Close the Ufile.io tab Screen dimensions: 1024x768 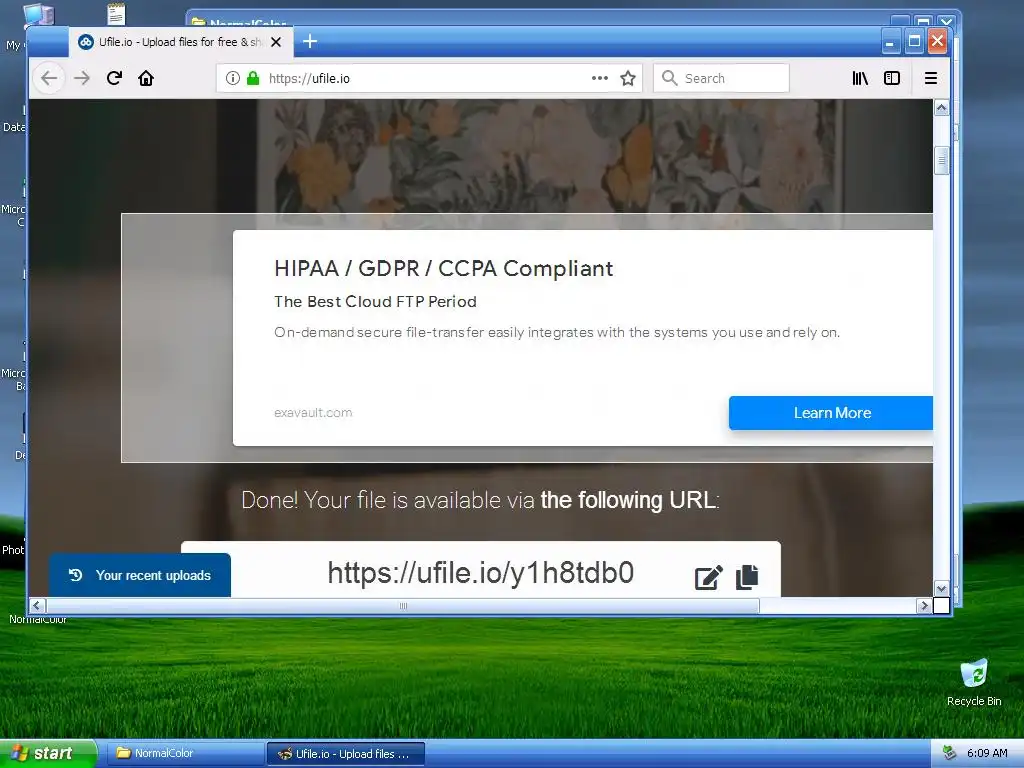[x=276, y=42]
